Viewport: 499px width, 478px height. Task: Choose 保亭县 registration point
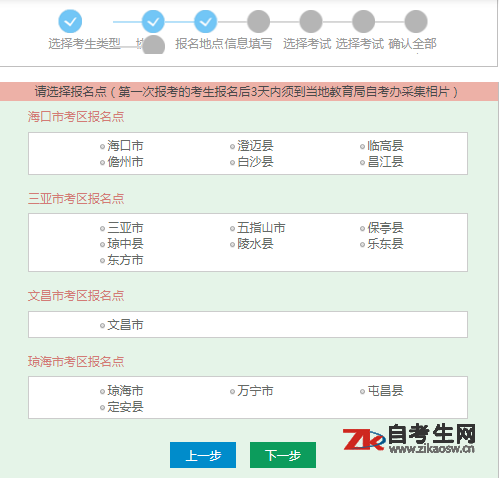click(x=362, y=229)
